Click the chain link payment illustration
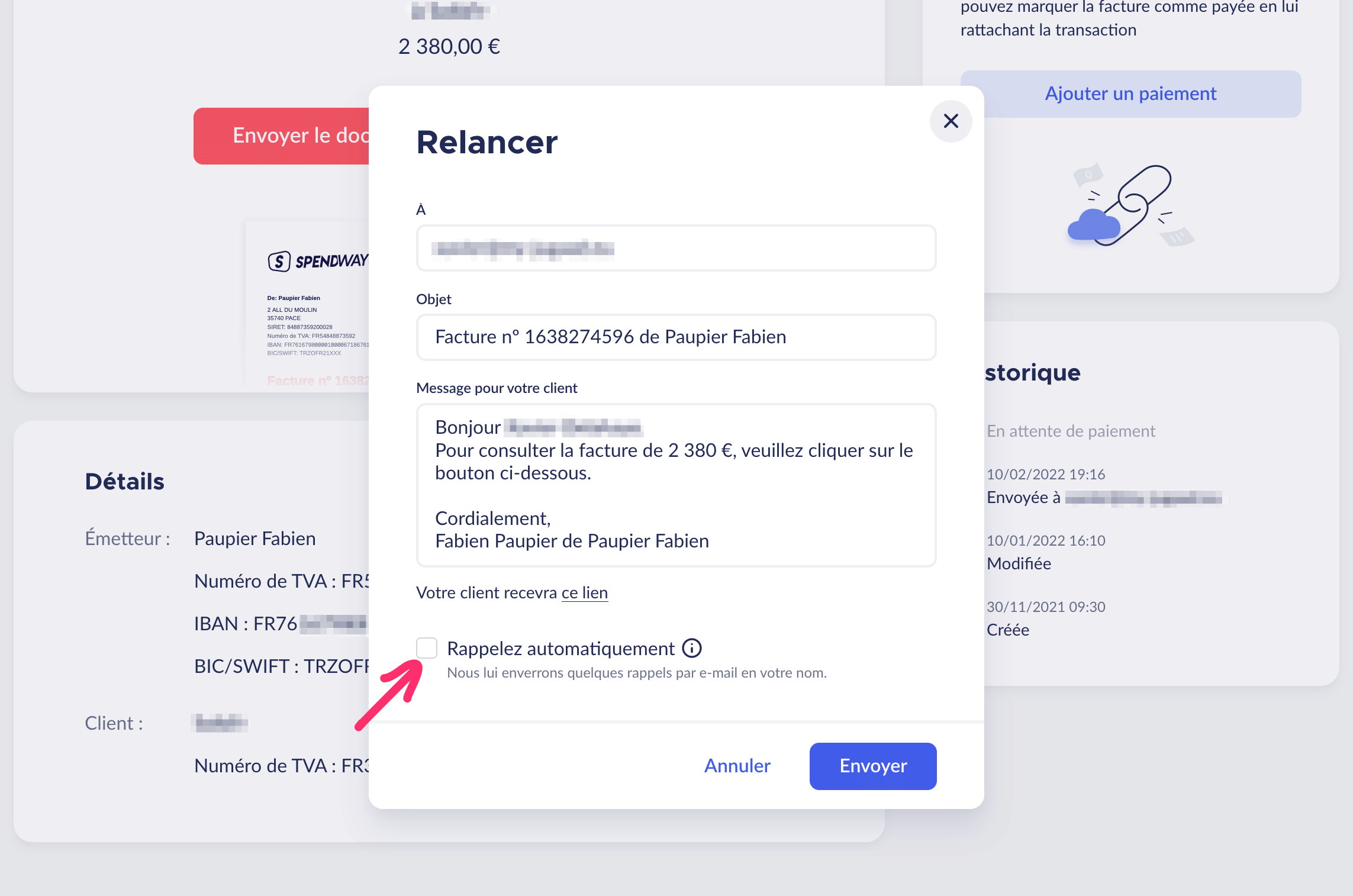Viewport: 1353px width, 896px height. coord(1132,205)
